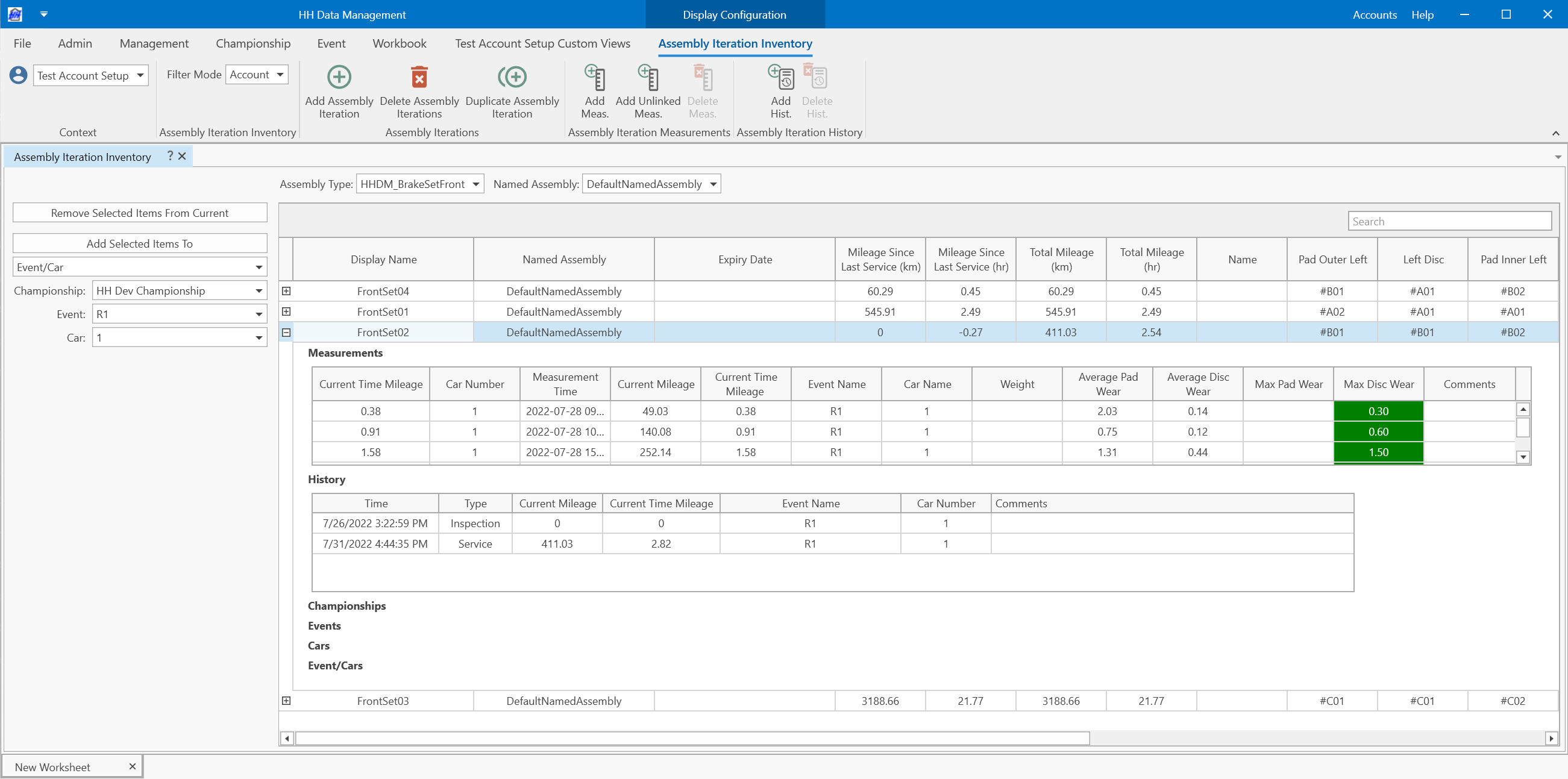Click the Add Meas. ruler icon
The image size is (1568, 779).
tap(595, 77)
